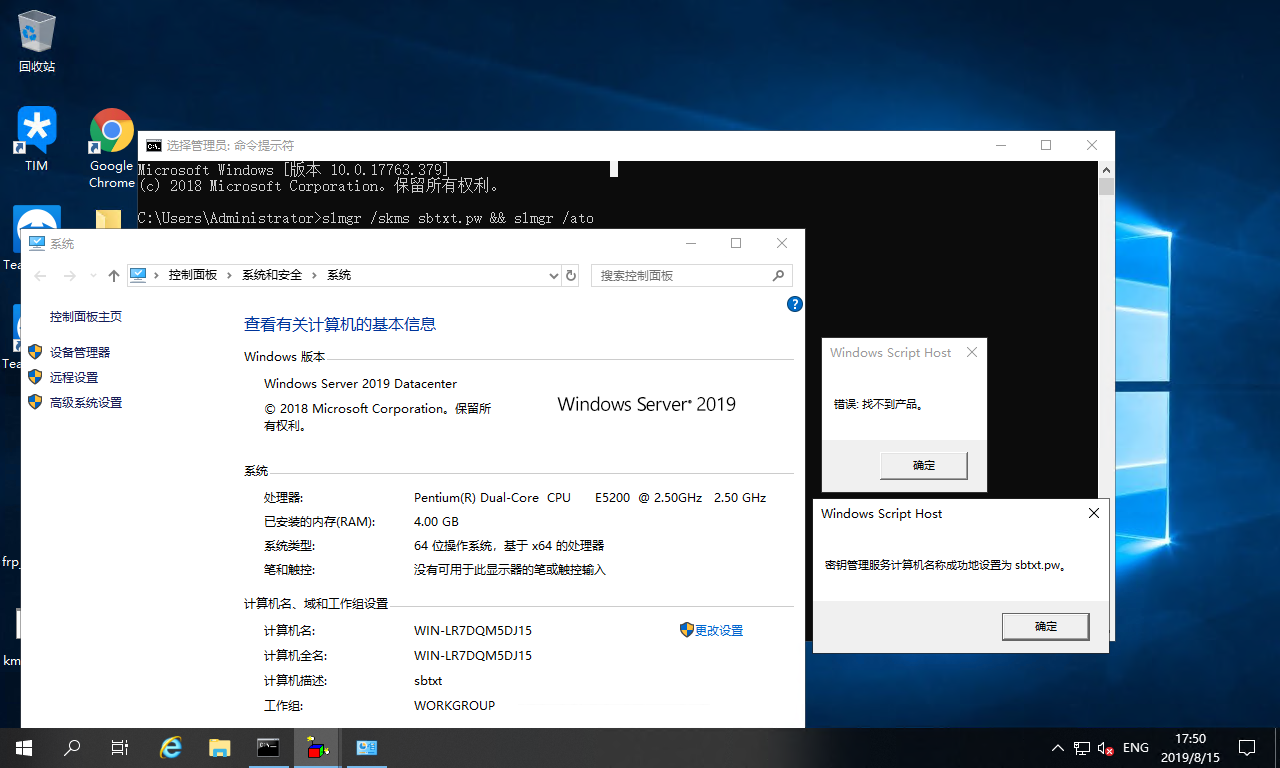Open Task View on the taskbar
This screenshot has width=1280, height=768.
tap(120, 747)
